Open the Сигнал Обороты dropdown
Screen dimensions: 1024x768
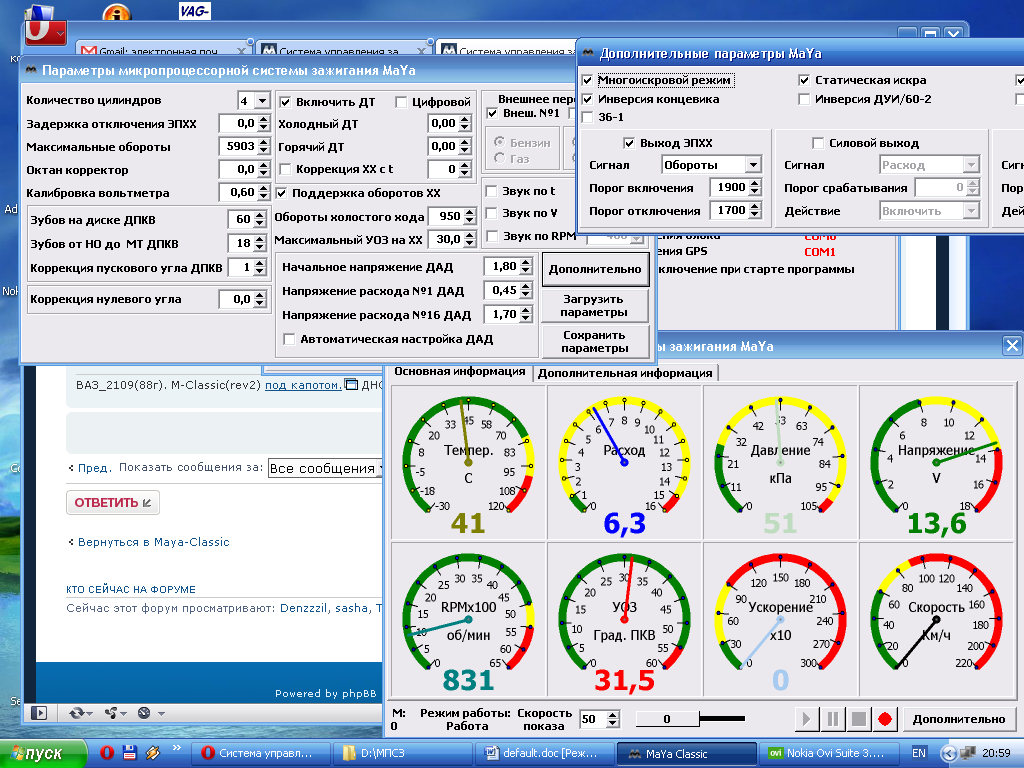point(752,165)
